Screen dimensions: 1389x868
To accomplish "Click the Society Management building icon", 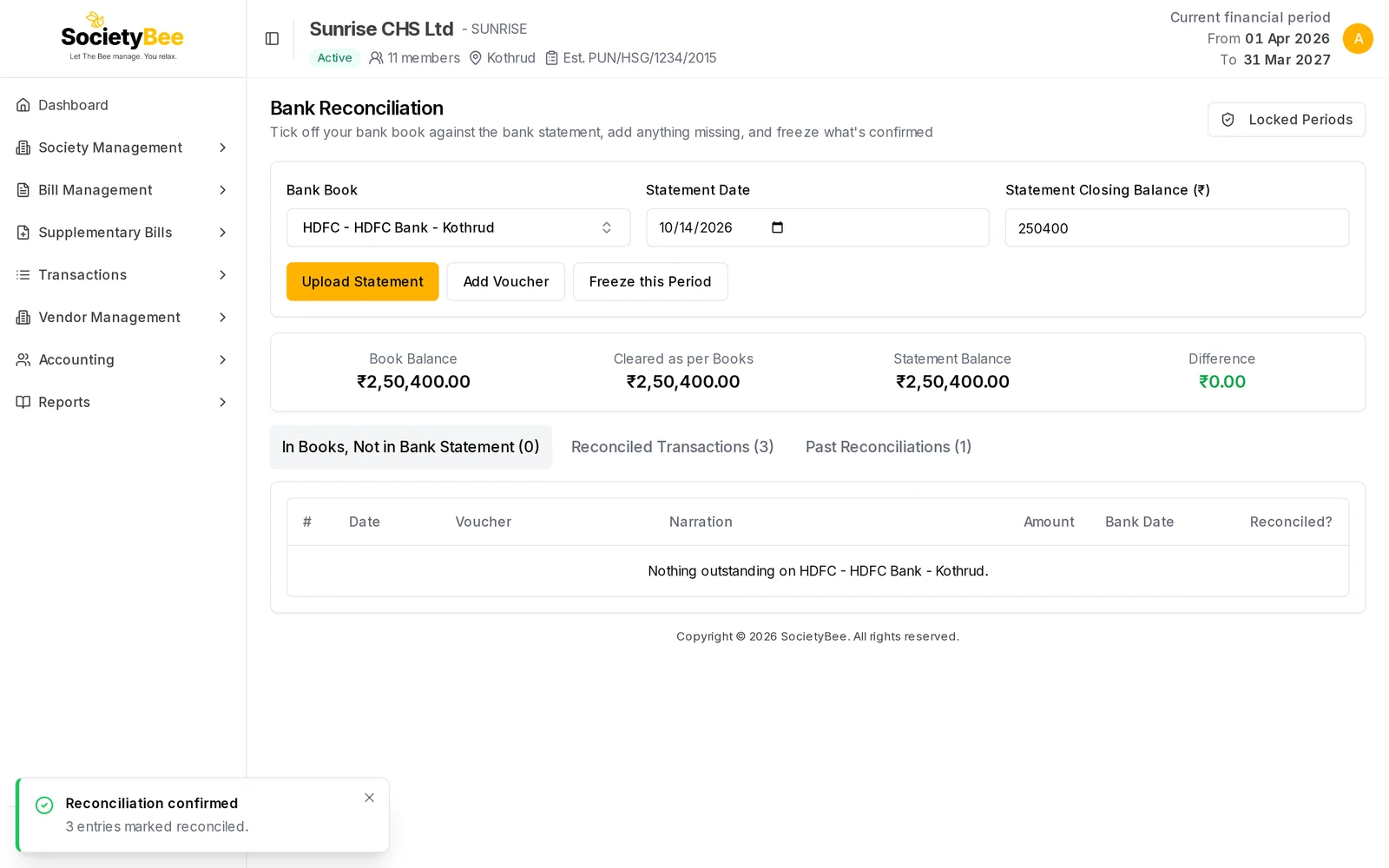I will [23, 148].
